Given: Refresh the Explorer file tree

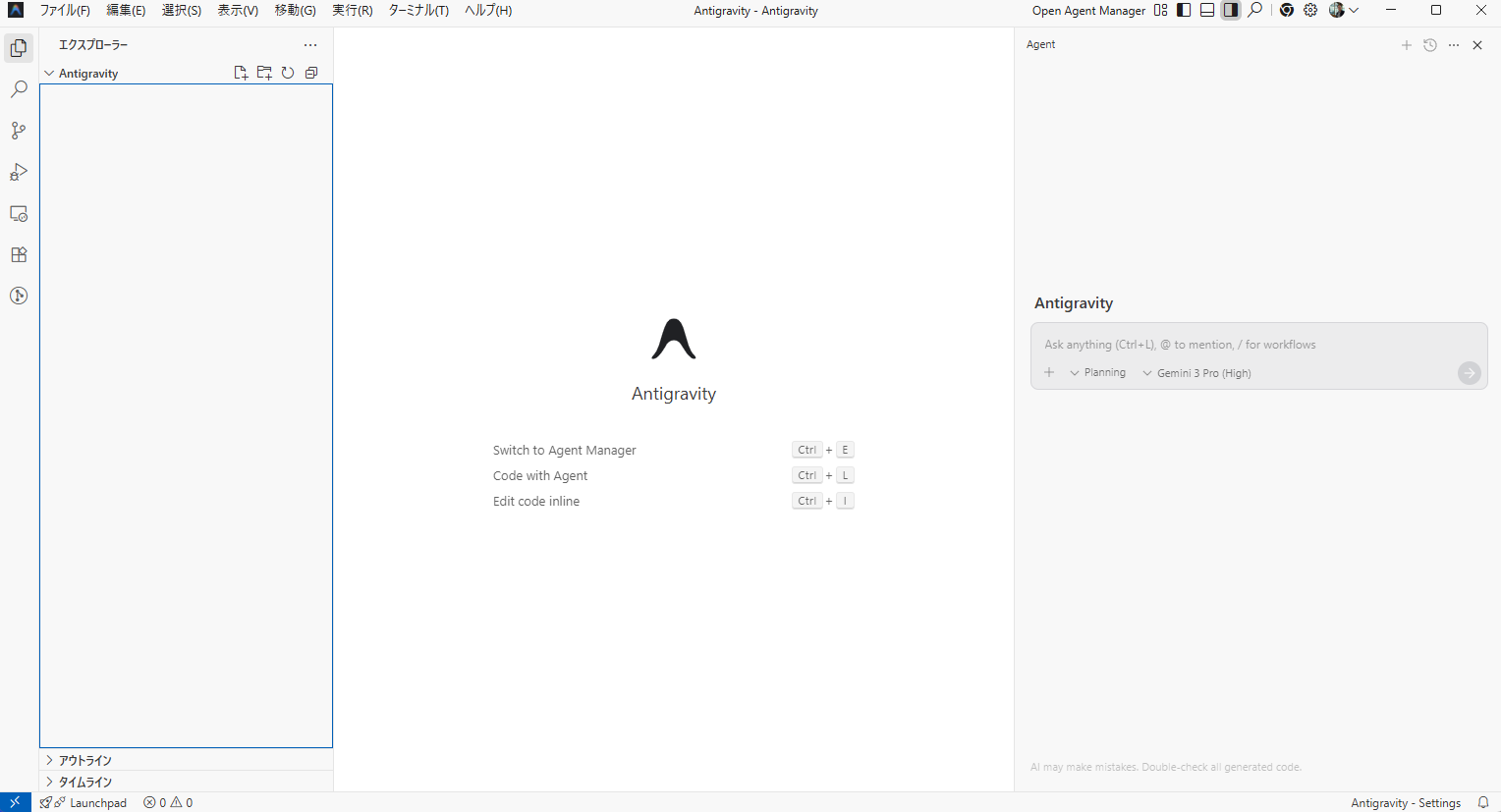Looking at the screenshot, I should click(288, 73).
